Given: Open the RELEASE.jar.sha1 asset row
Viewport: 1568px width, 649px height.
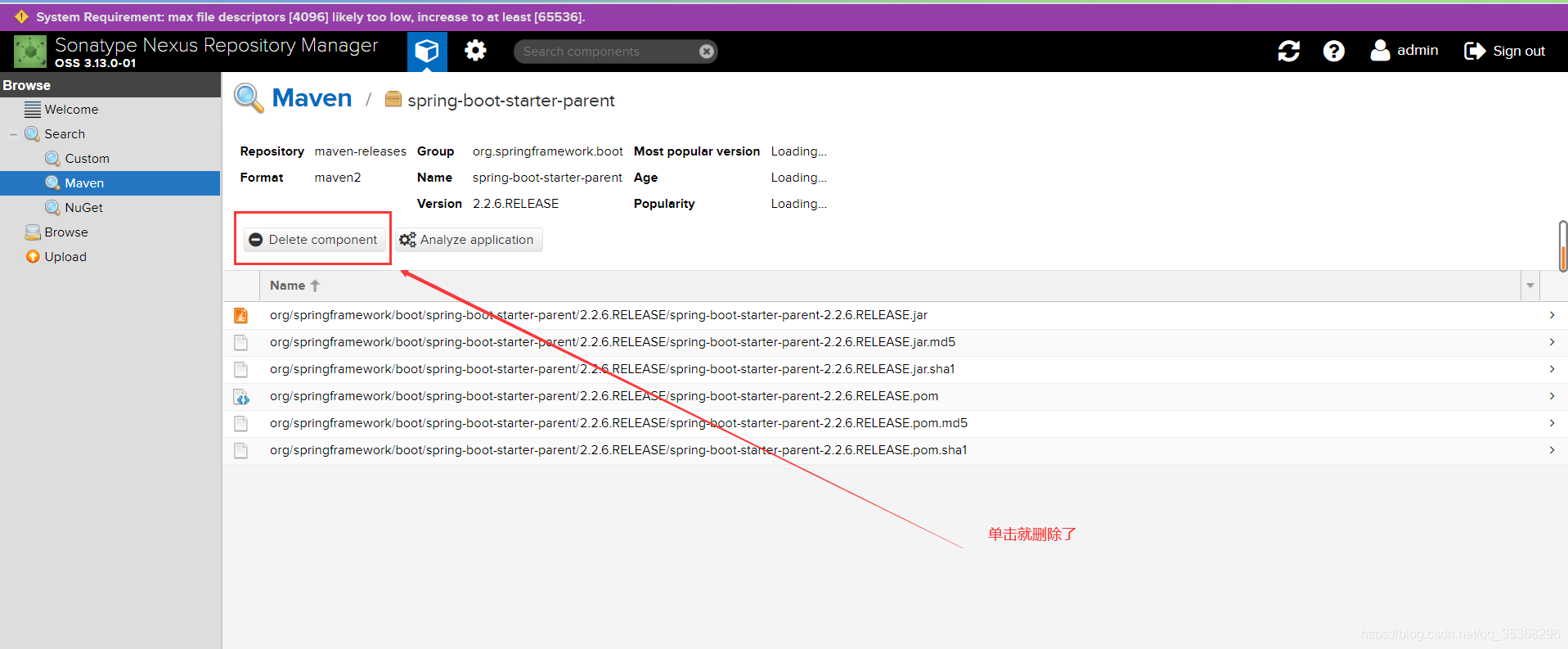Looking at the screenshot, I should coord(896,369).
